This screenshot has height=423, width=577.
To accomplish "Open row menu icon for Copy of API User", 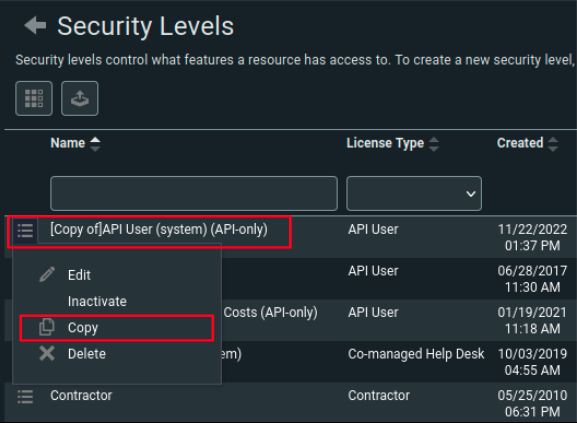I will pyautogui.click(x=25, y=231).
